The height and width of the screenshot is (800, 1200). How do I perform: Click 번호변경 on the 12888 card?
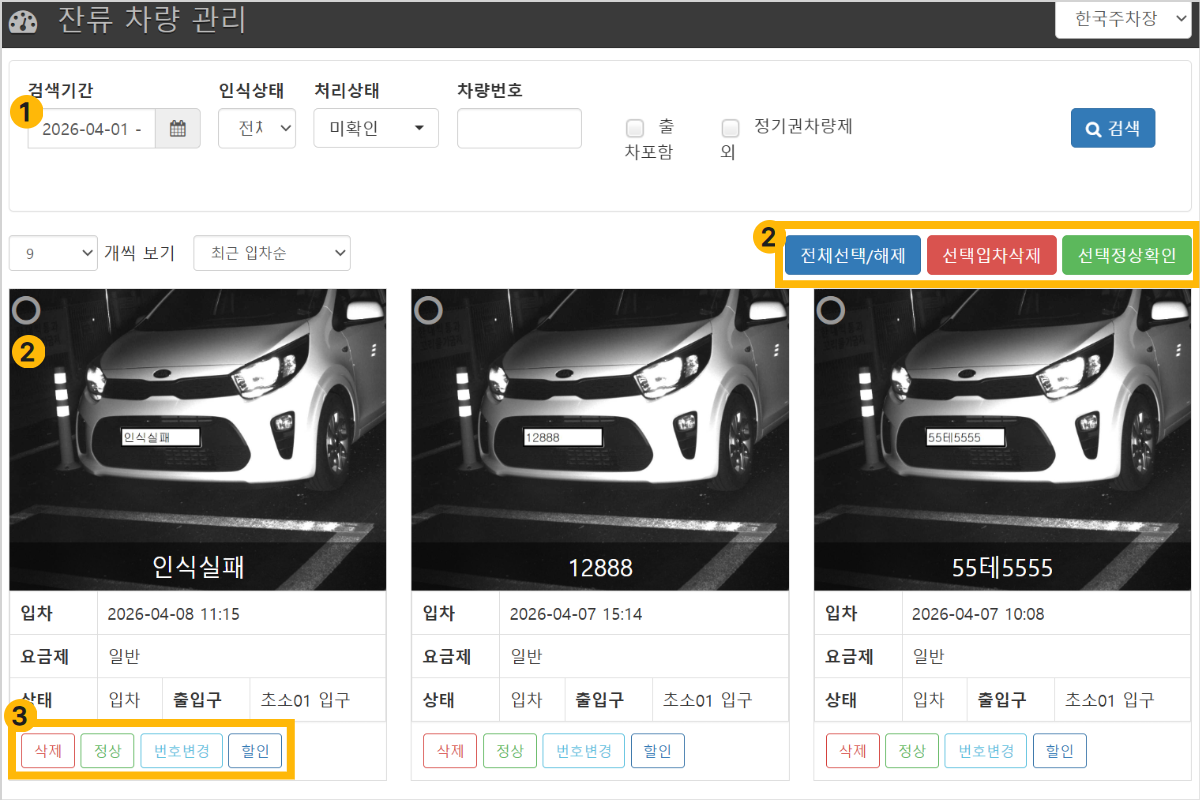pos(584,751)
